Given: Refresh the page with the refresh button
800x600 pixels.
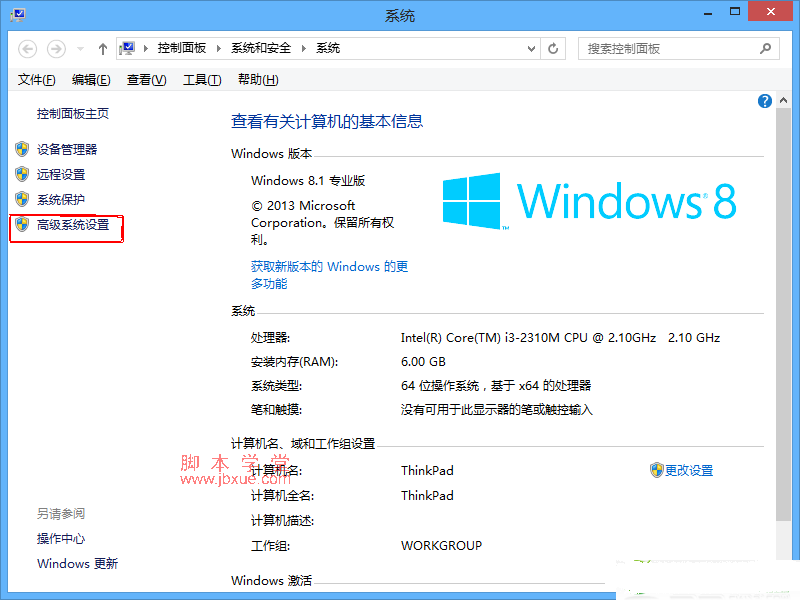Looking at the screenshot, I should point(553,49).
